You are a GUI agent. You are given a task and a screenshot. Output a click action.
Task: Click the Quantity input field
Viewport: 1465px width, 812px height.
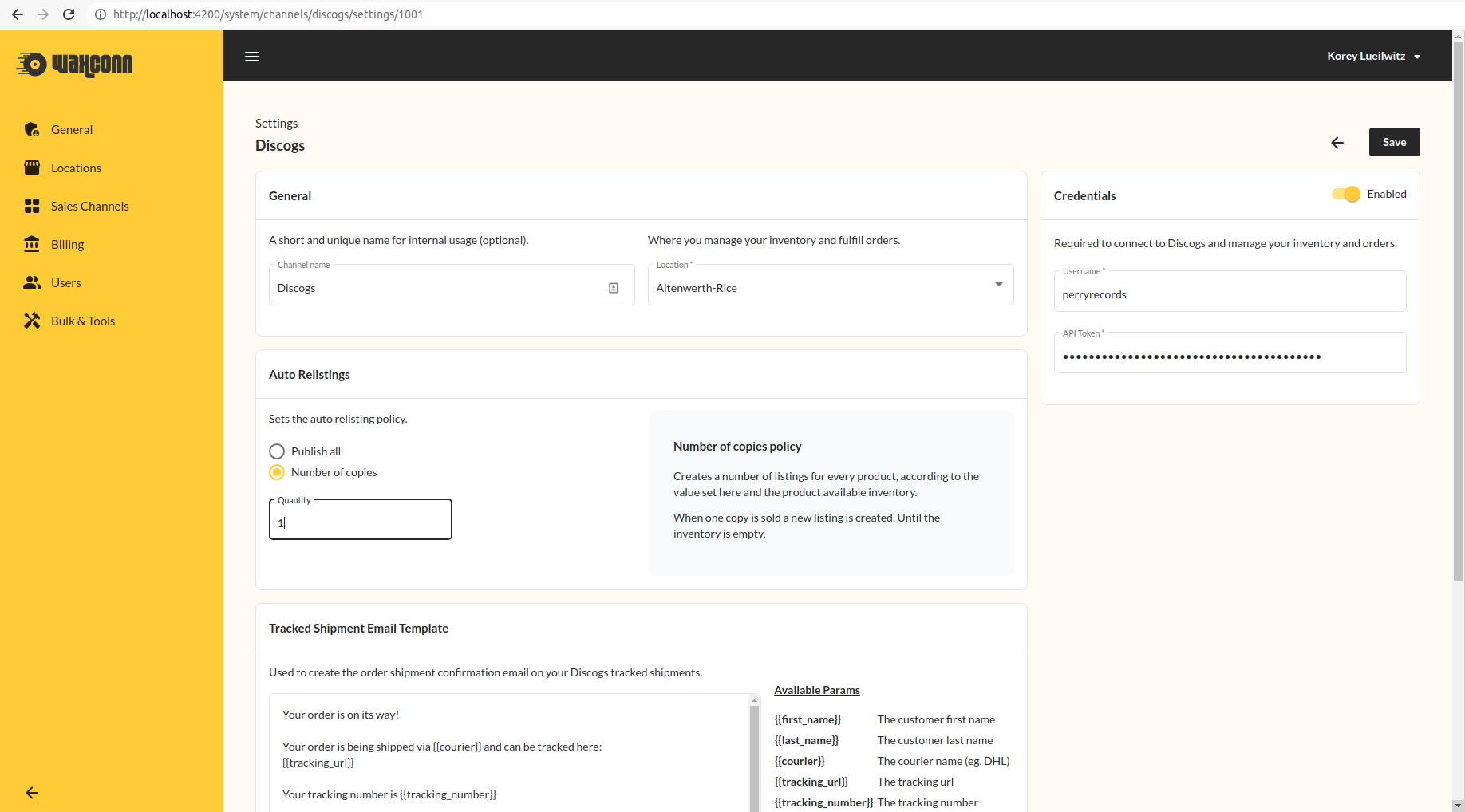361,520
